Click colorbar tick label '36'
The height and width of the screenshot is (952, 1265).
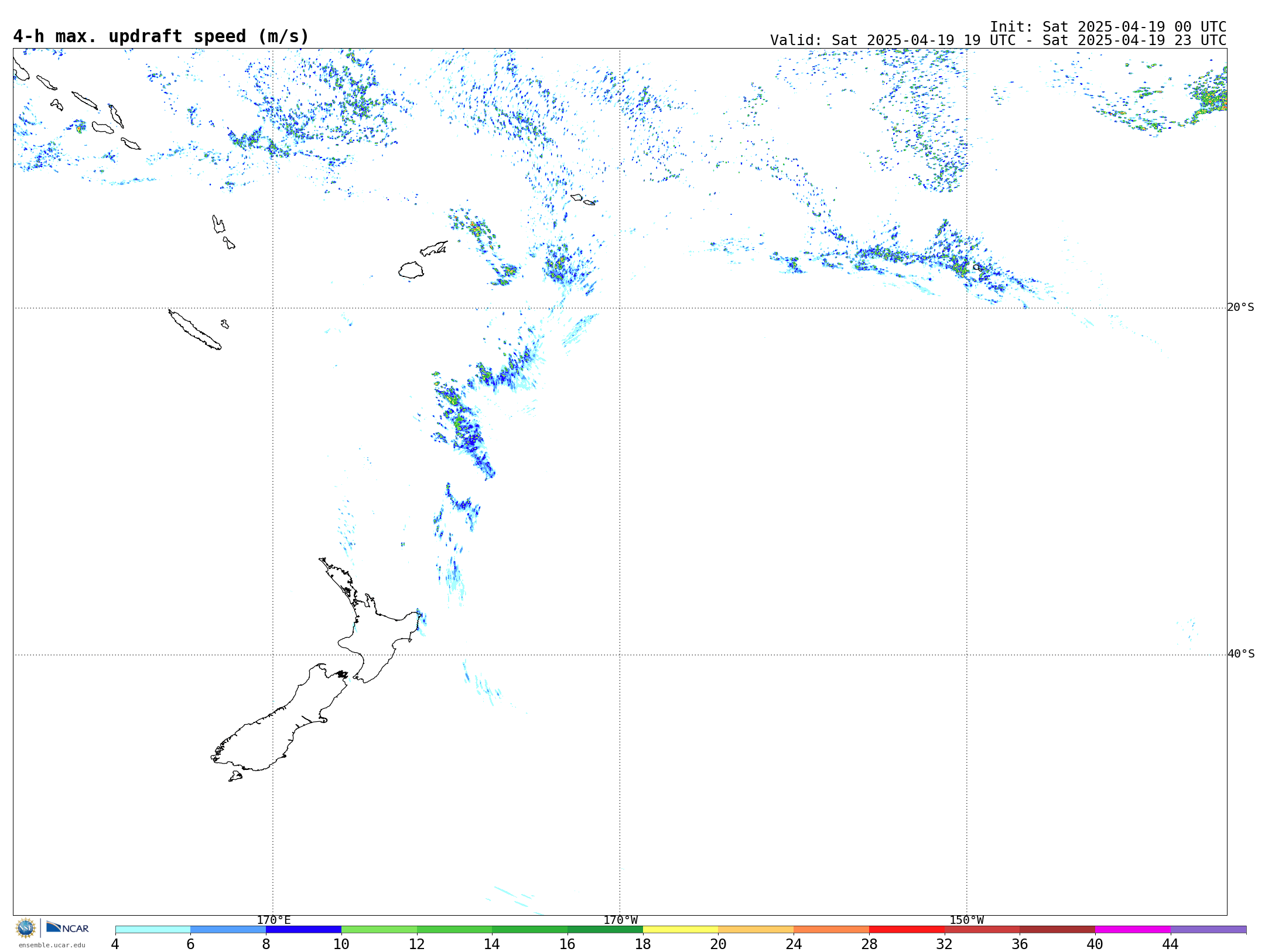pos(1020,944)
